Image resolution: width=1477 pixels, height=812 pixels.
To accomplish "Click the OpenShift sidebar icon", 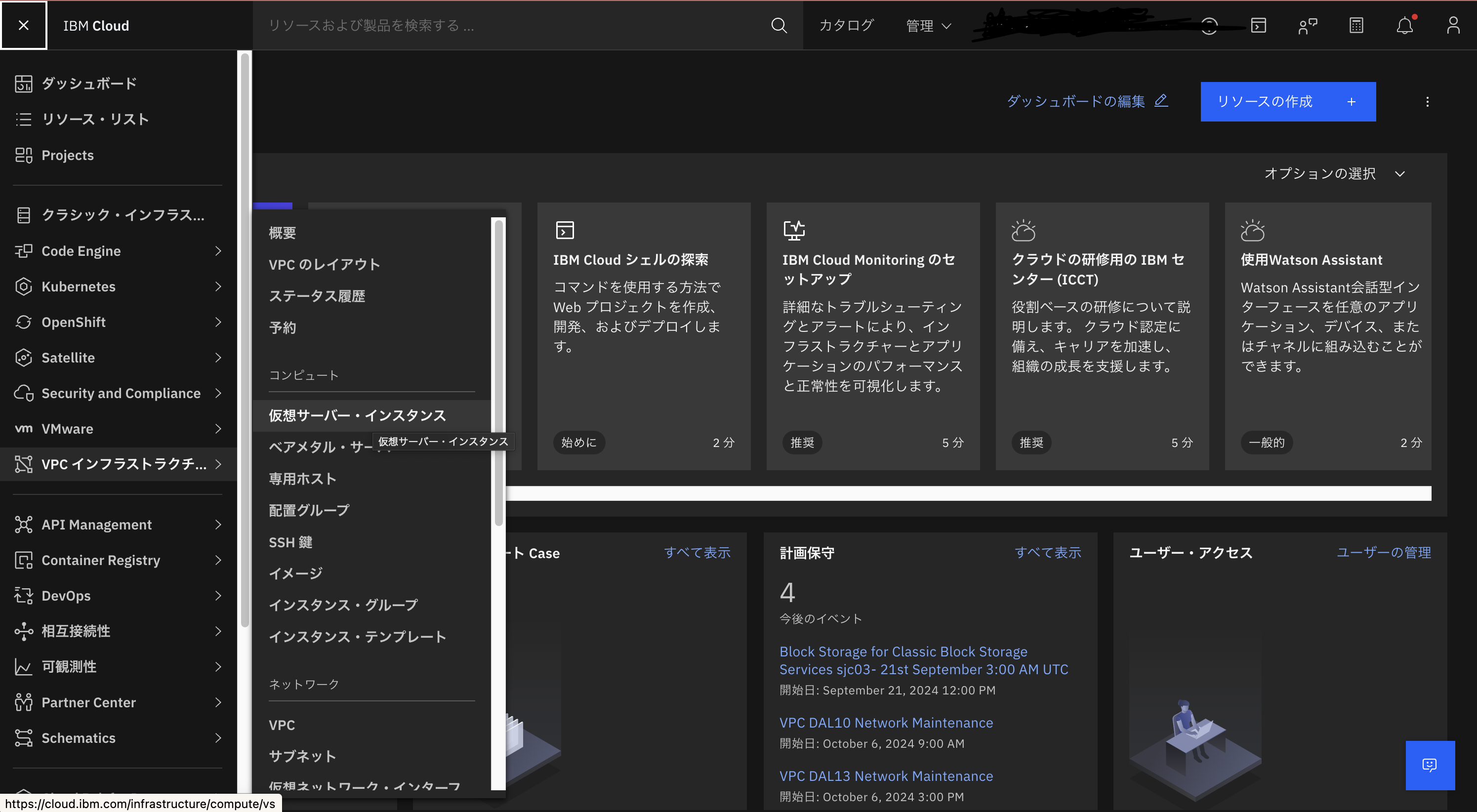I will 24,322.
